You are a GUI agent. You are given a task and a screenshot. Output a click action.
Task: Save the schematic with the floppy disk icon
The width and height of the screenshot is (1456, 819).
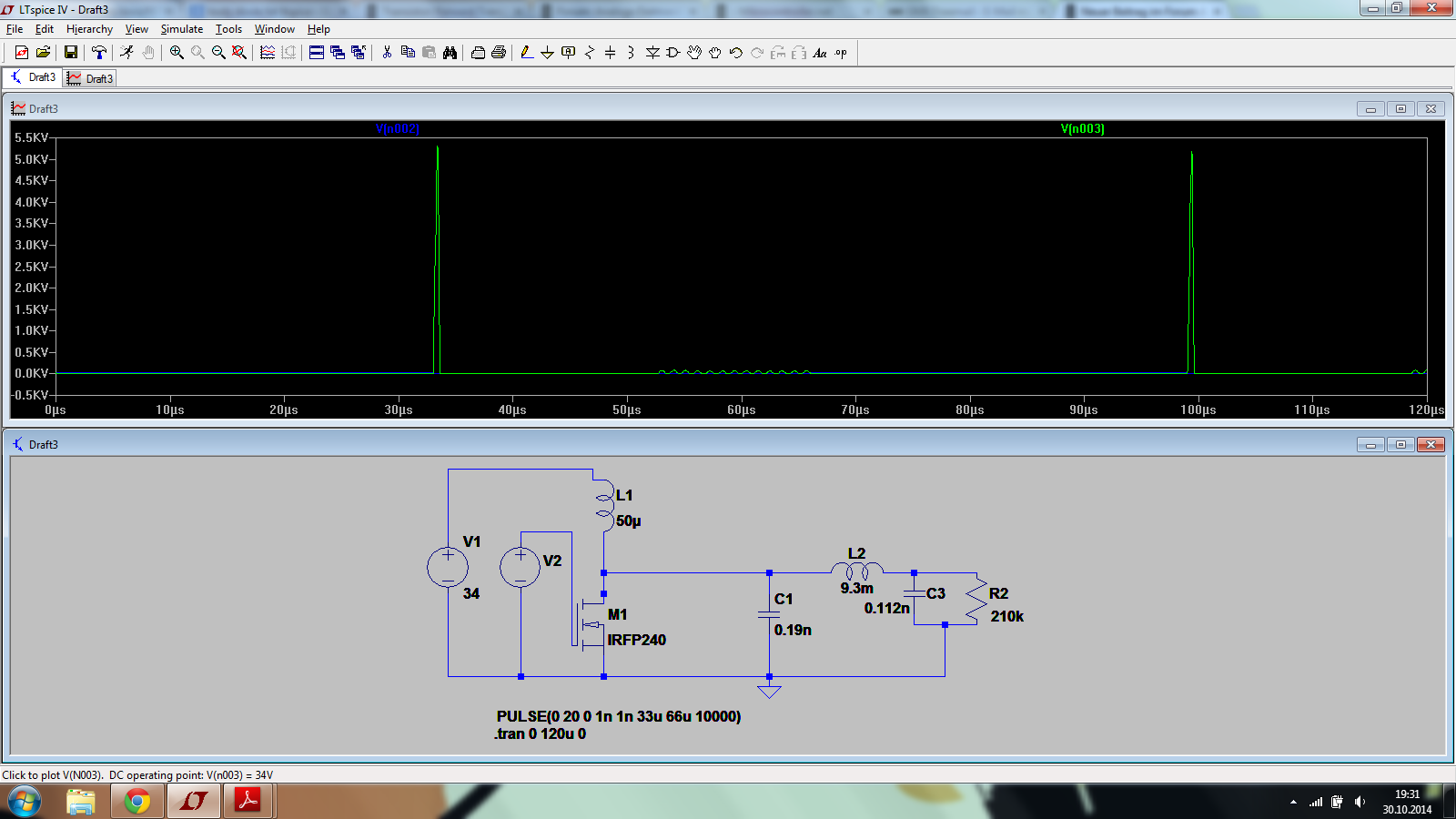[x=70, y=53]
